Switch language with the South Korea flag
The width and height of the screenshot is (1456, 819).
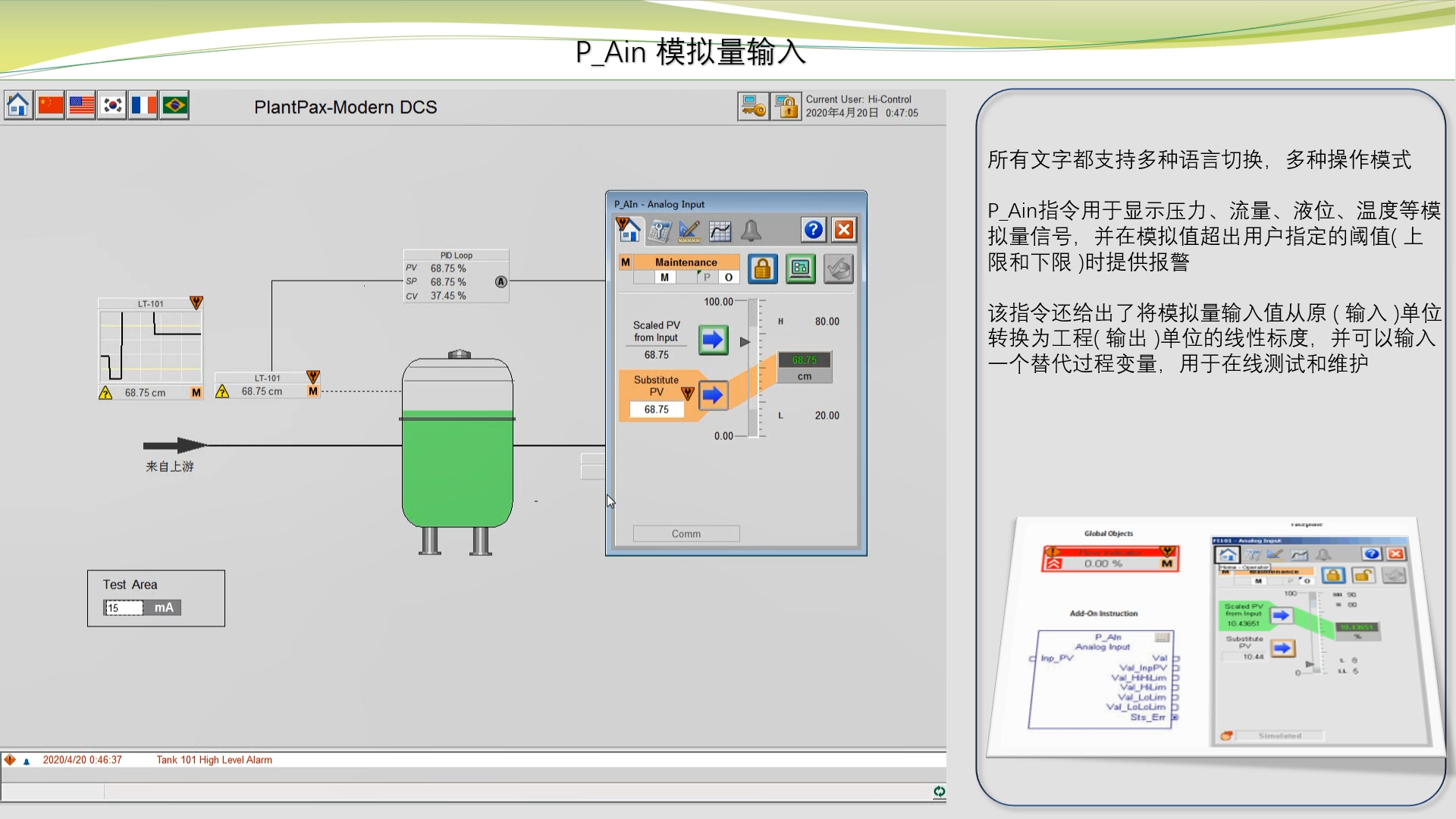(112, 105)
